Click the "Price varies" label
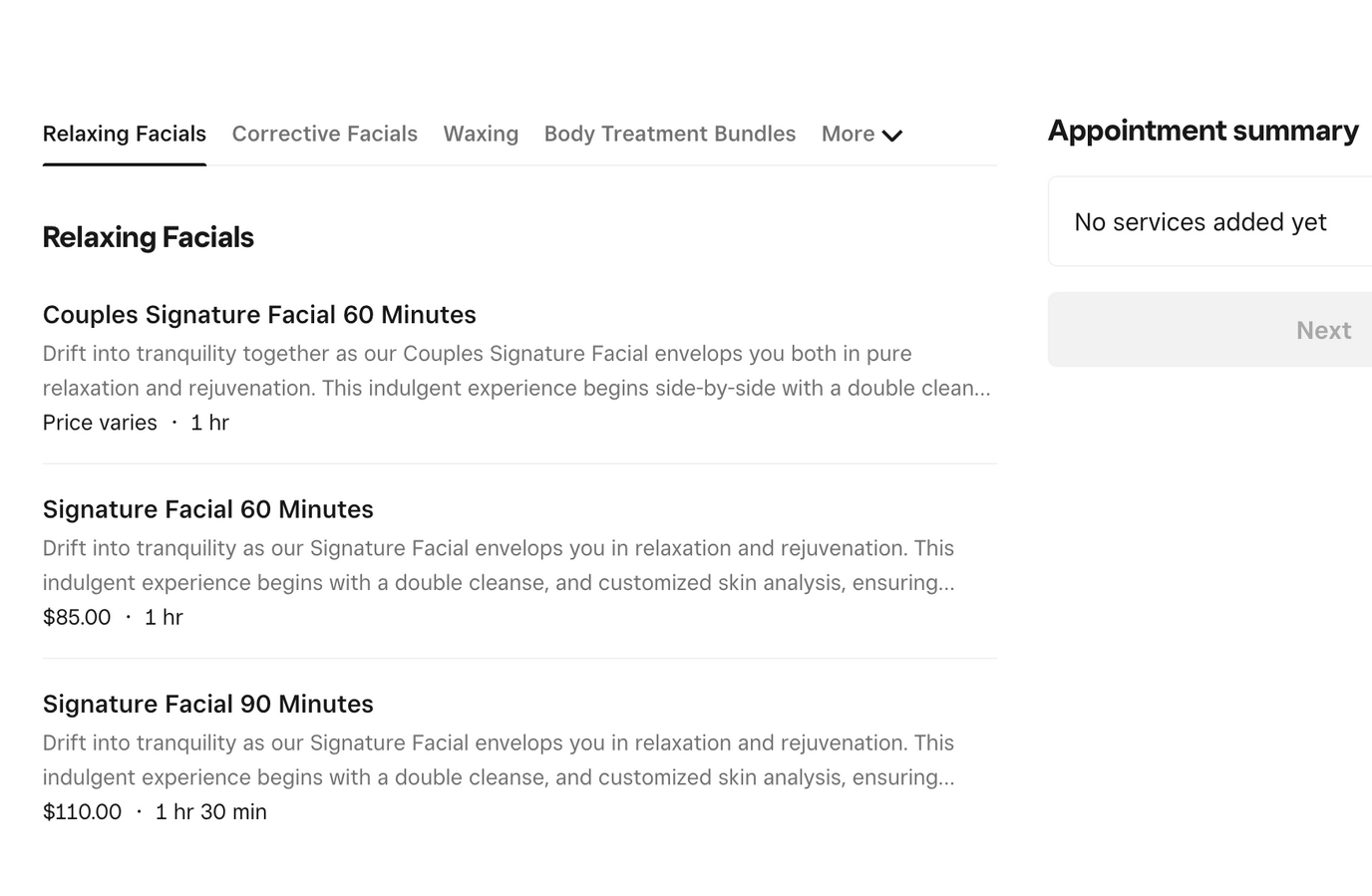 (100, 423)
